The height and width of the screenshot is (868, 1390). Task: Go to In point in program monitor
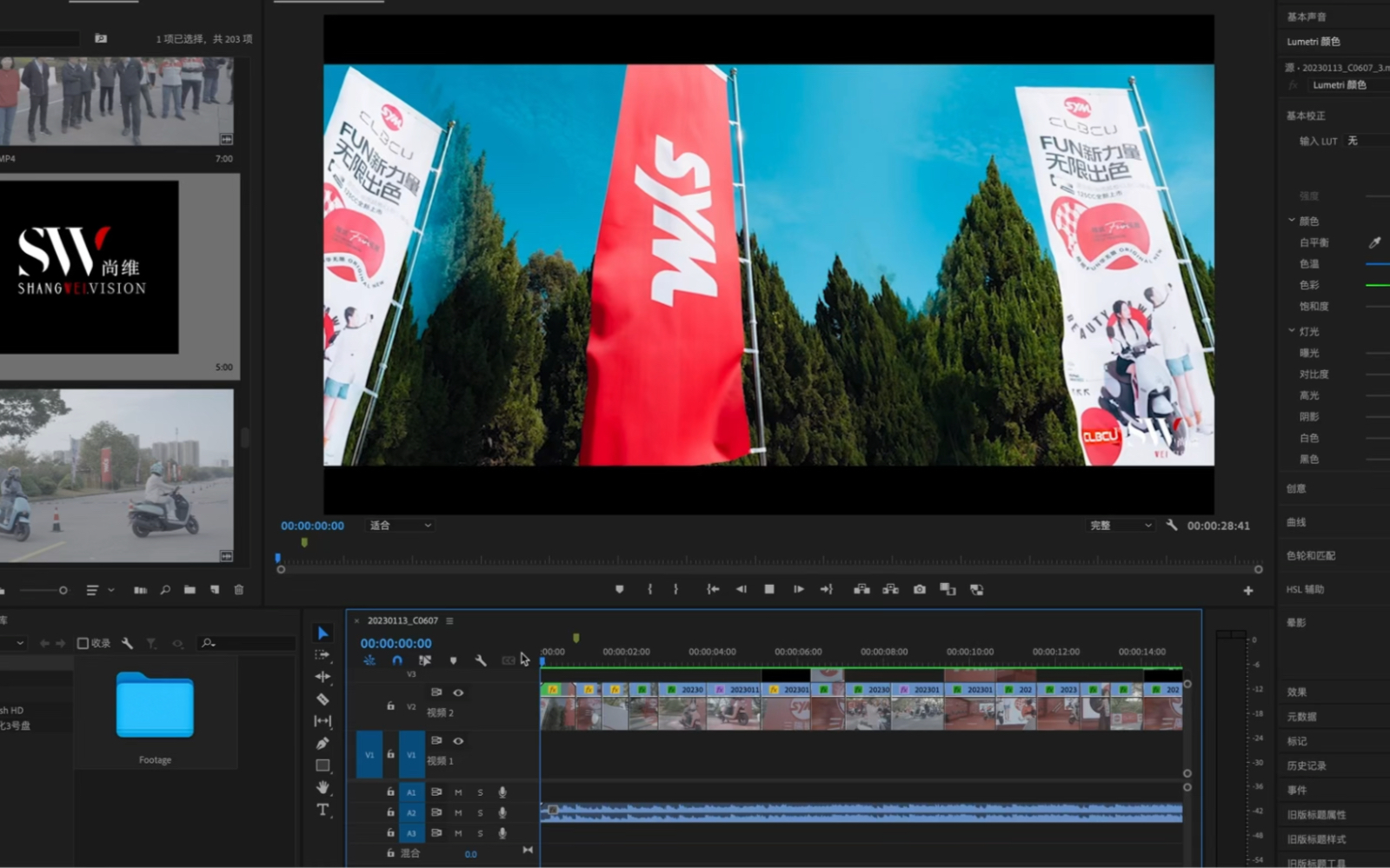point(713,589)
